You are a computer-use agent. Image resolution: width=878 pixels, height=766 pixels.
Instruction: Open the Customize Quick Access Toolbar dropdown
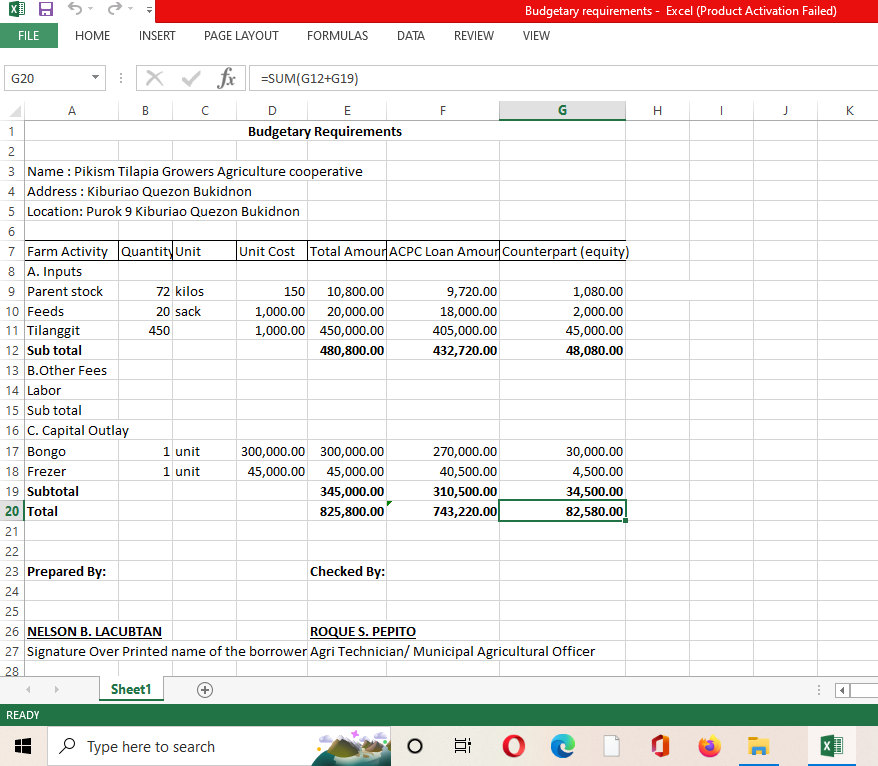[x=148, y=11]
